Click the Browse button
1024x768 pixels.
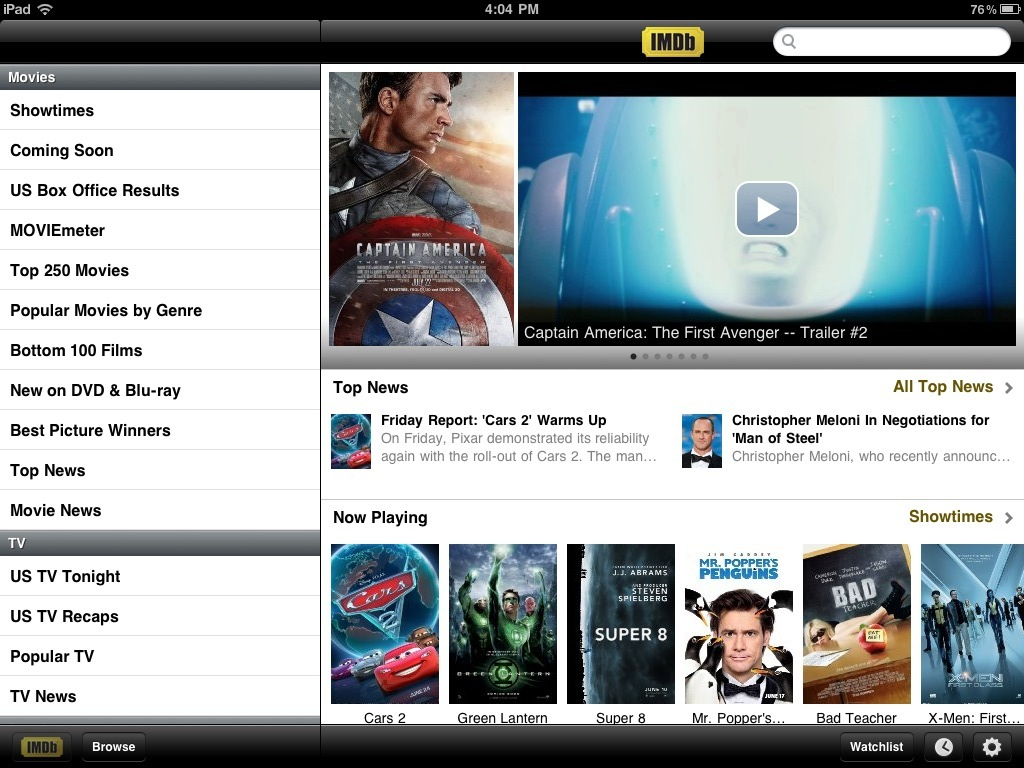(114, 746)
